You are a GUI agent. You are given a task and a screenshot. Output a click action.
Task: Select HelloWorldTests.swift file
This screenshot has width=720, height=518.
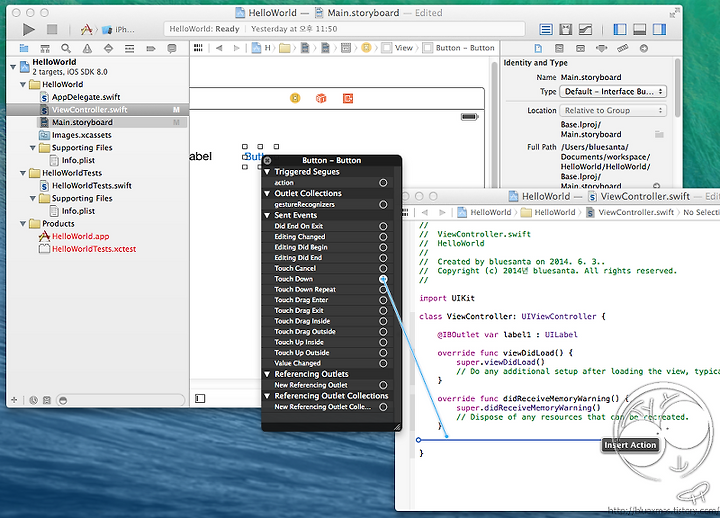tap(92, 186)
